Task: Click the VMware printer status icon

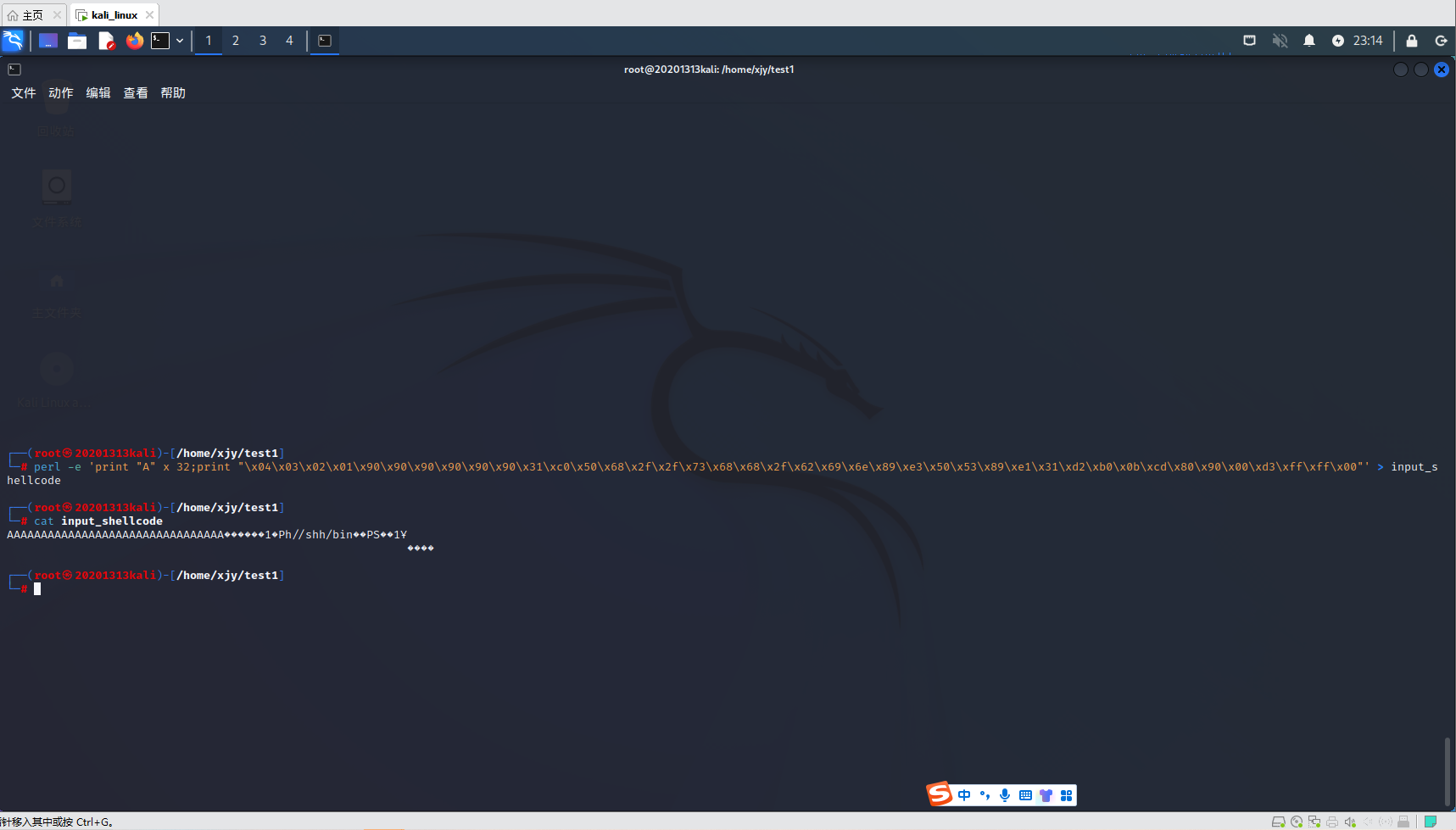Action: tap(1332, 822)
